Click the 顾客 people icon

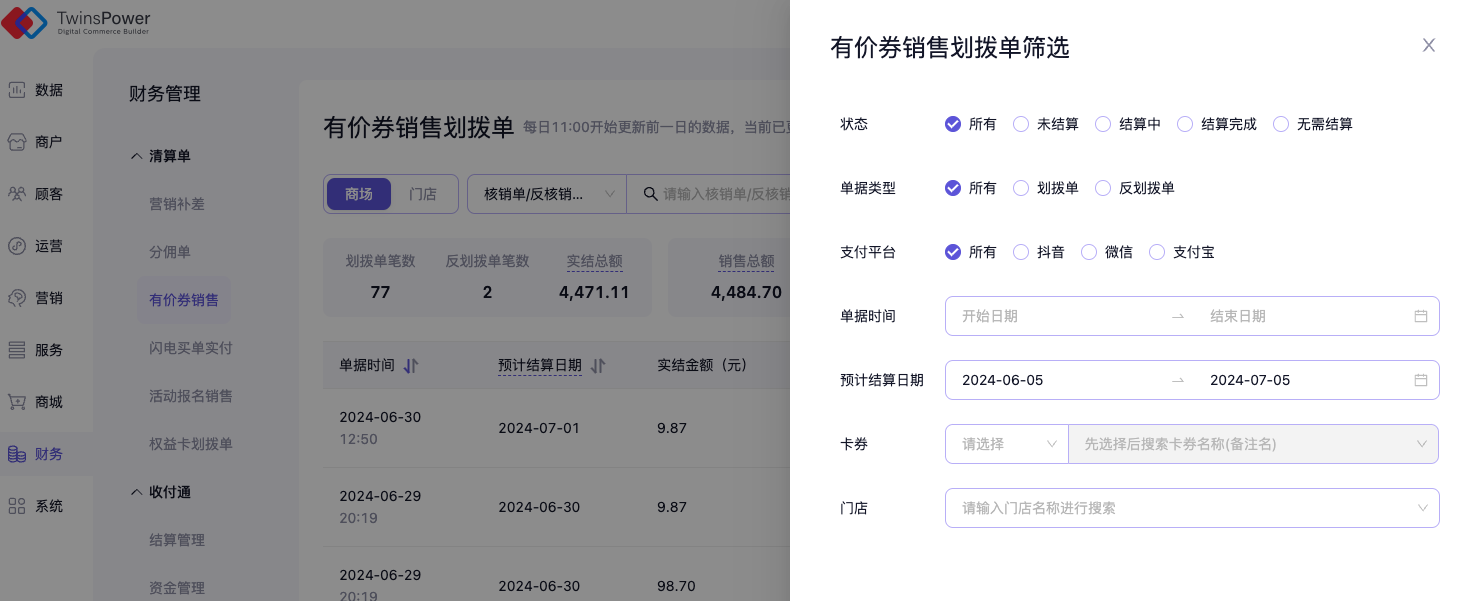point(17,194)
